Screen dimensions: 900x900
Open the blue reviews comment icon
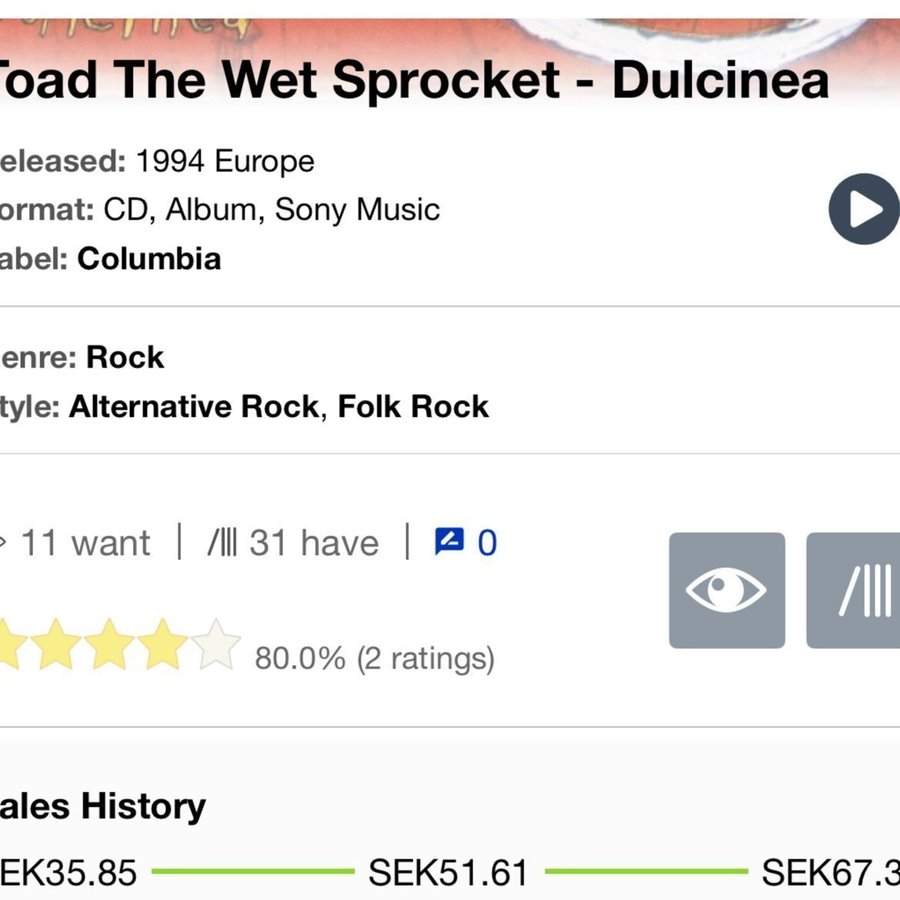[449, 542]
